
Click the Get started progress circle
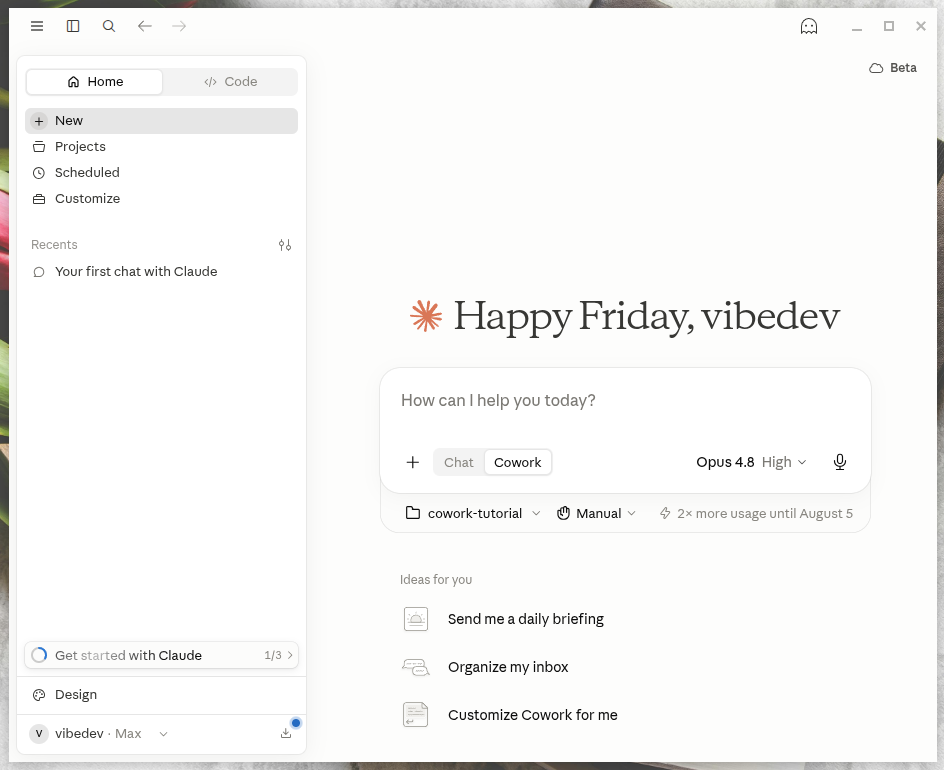(39, 655)
